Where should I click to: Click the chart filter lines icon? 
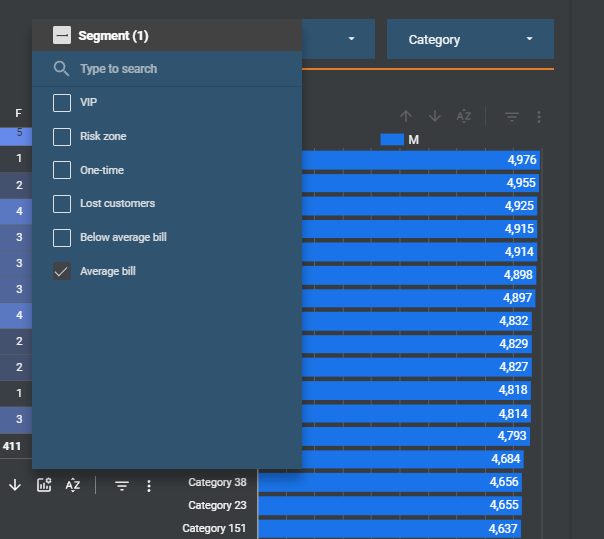(x=512, y=116)
